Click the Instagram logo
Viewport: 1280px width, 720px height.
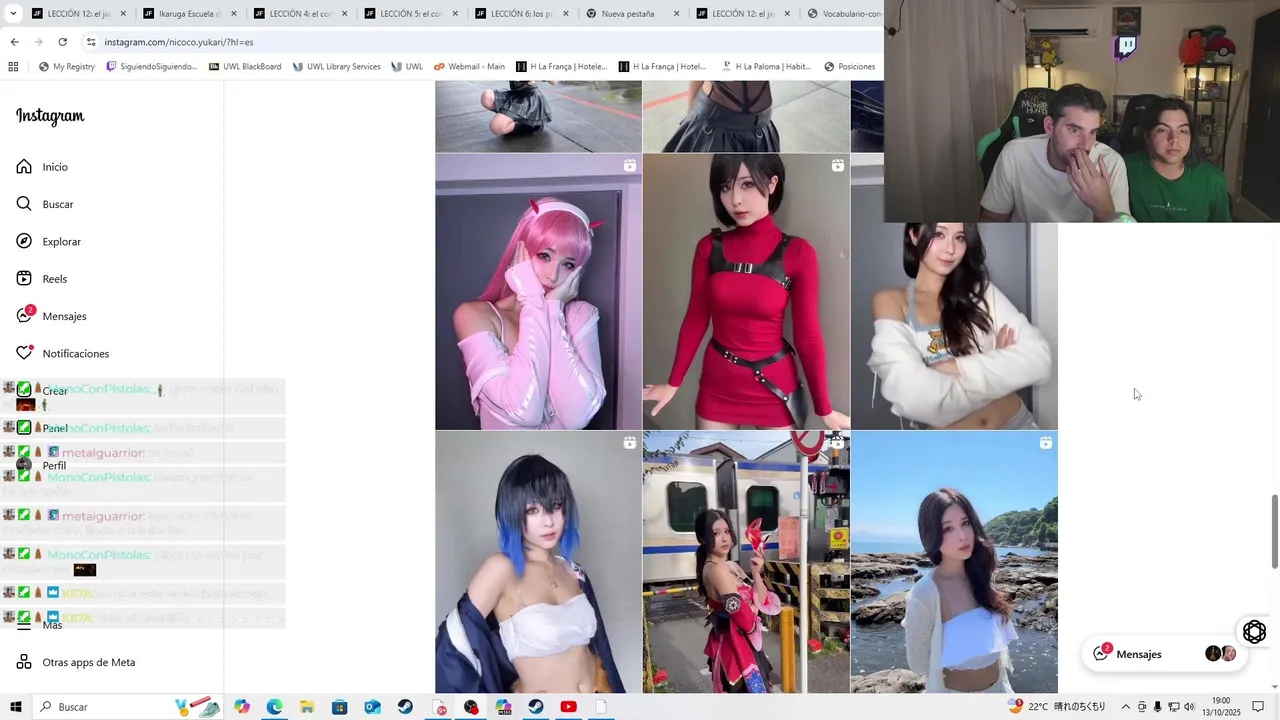point(50,116)
